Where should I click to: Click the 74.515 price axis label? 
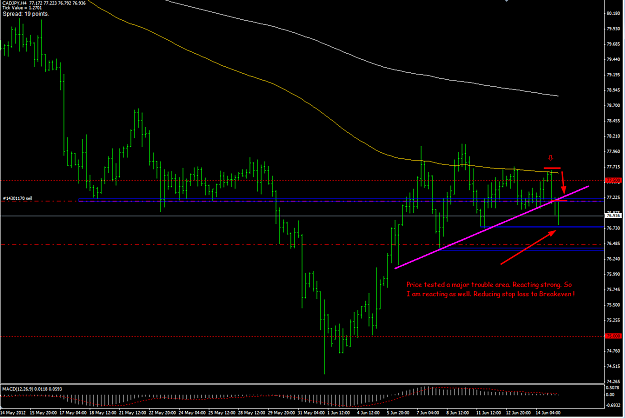pyautogui.click(x=613, y=366)
